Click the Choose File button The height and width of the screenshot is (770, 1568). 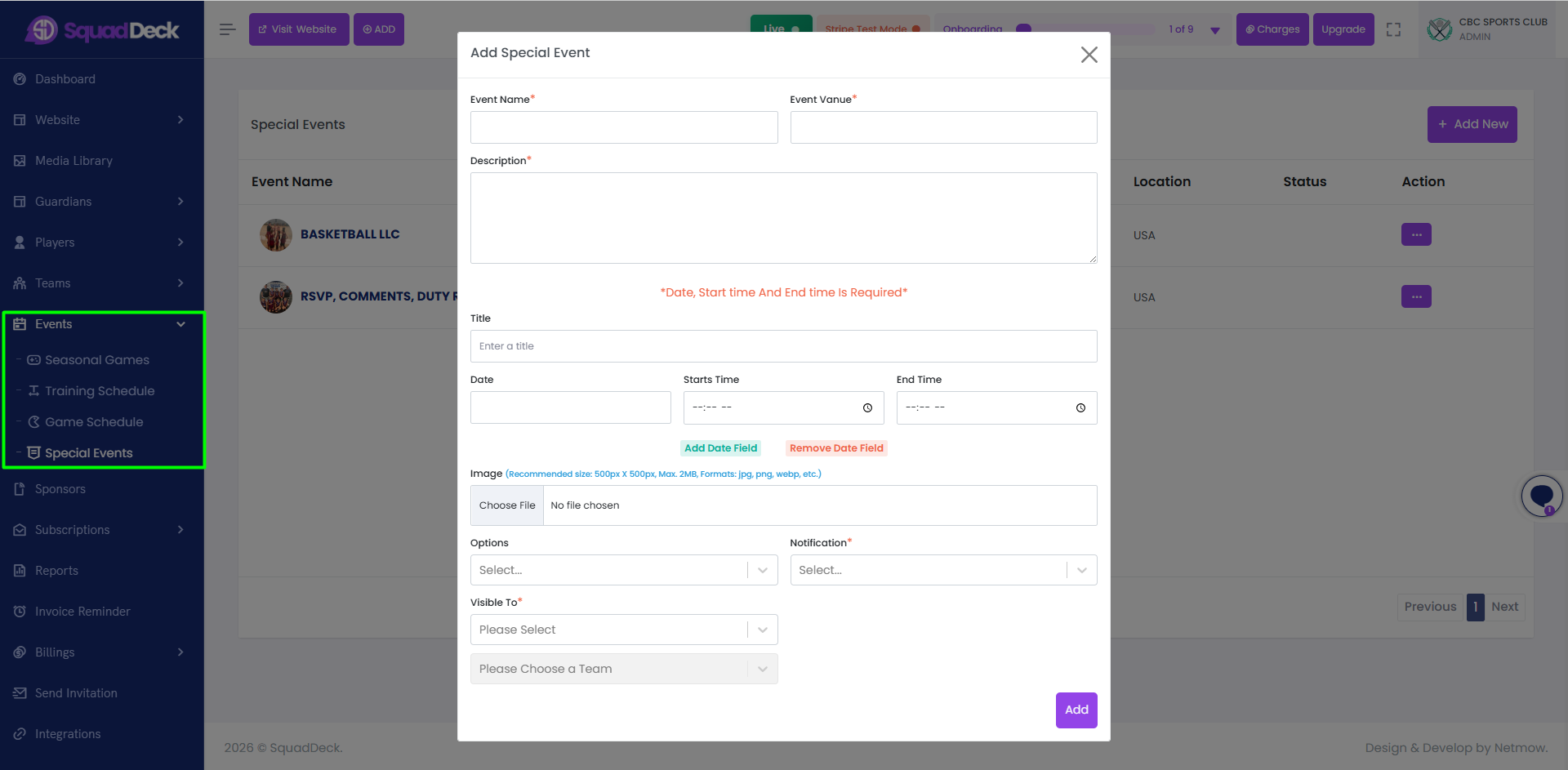[x=507, y=505]
